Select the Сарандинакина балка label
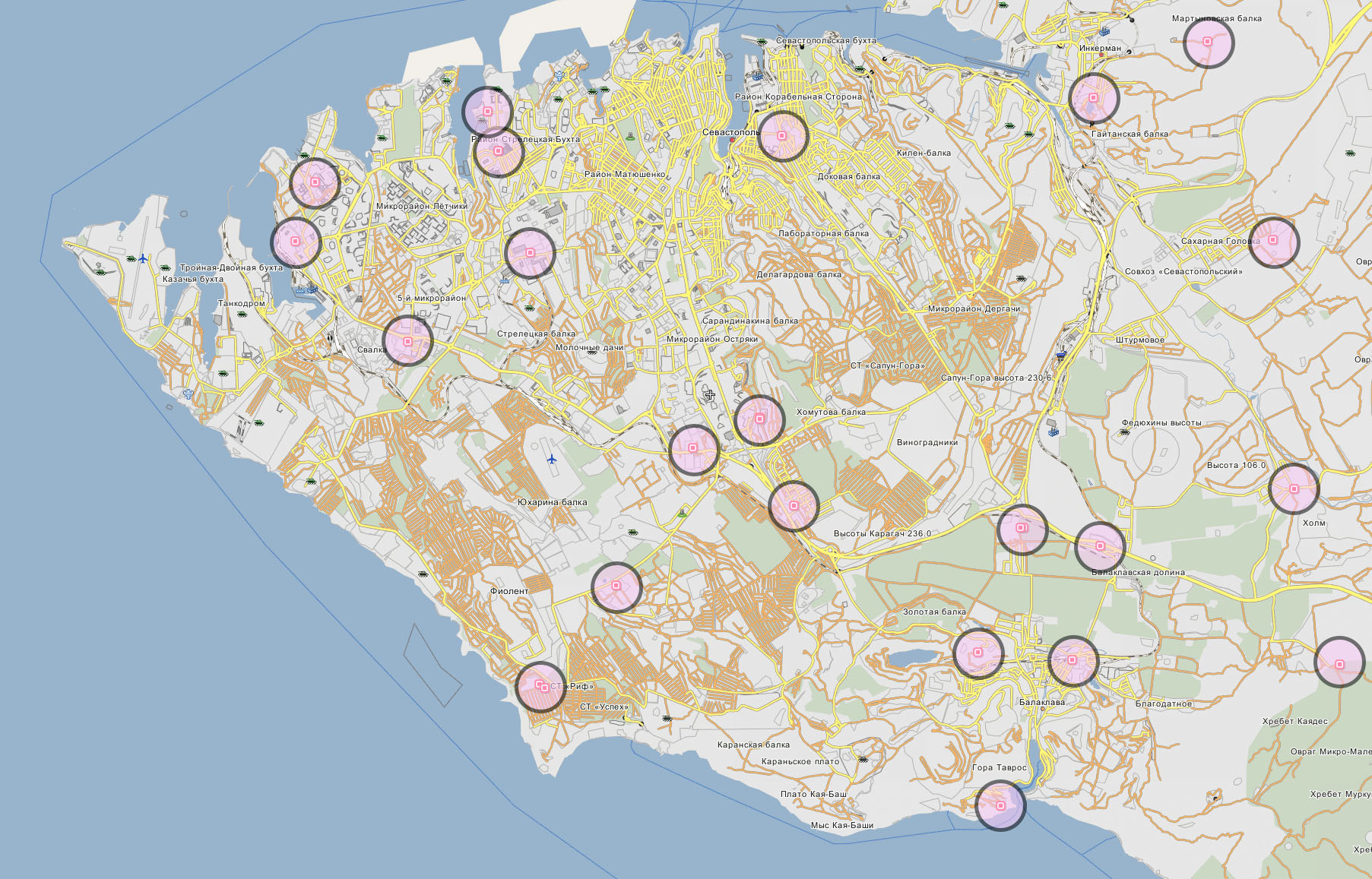Image resolution: width=1372 pixels, height=879 pixels. point(749,321)
